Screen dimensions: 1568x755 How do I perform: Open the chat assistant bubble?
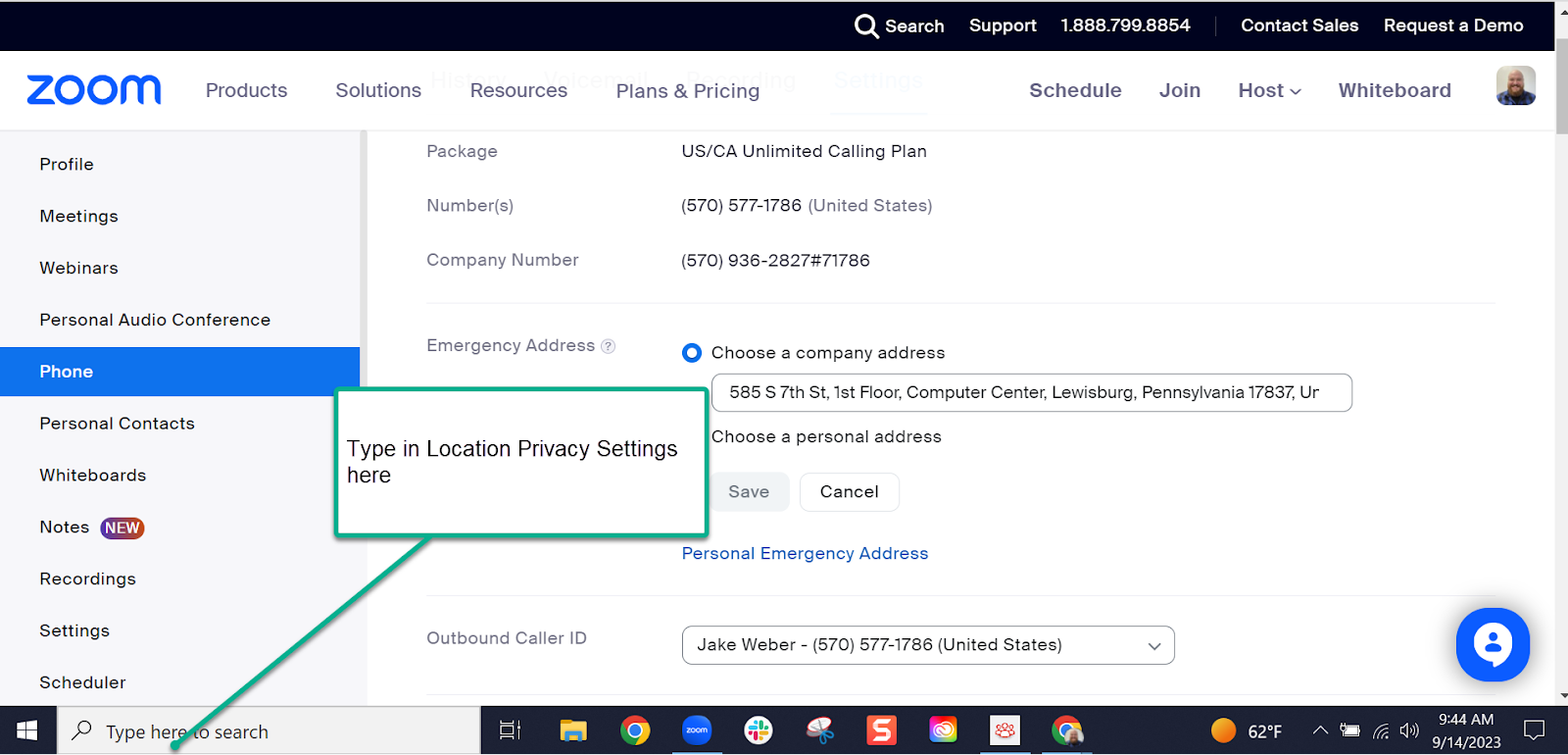(1493, 644)
